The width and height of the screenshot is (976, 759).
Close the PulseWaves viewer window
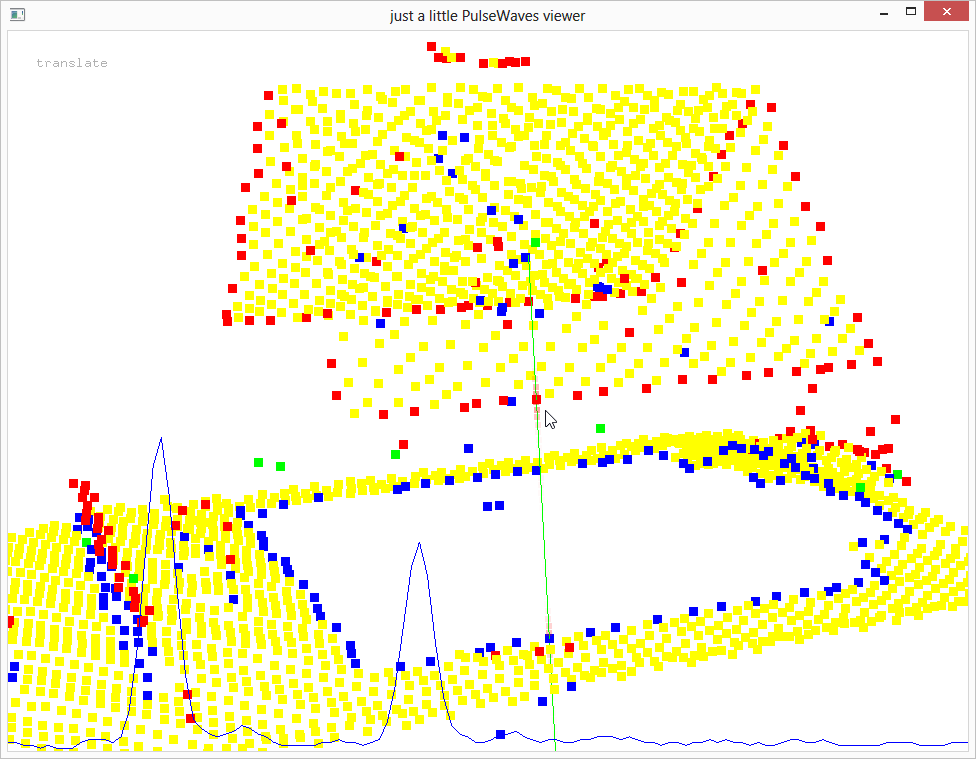(946, 12)
